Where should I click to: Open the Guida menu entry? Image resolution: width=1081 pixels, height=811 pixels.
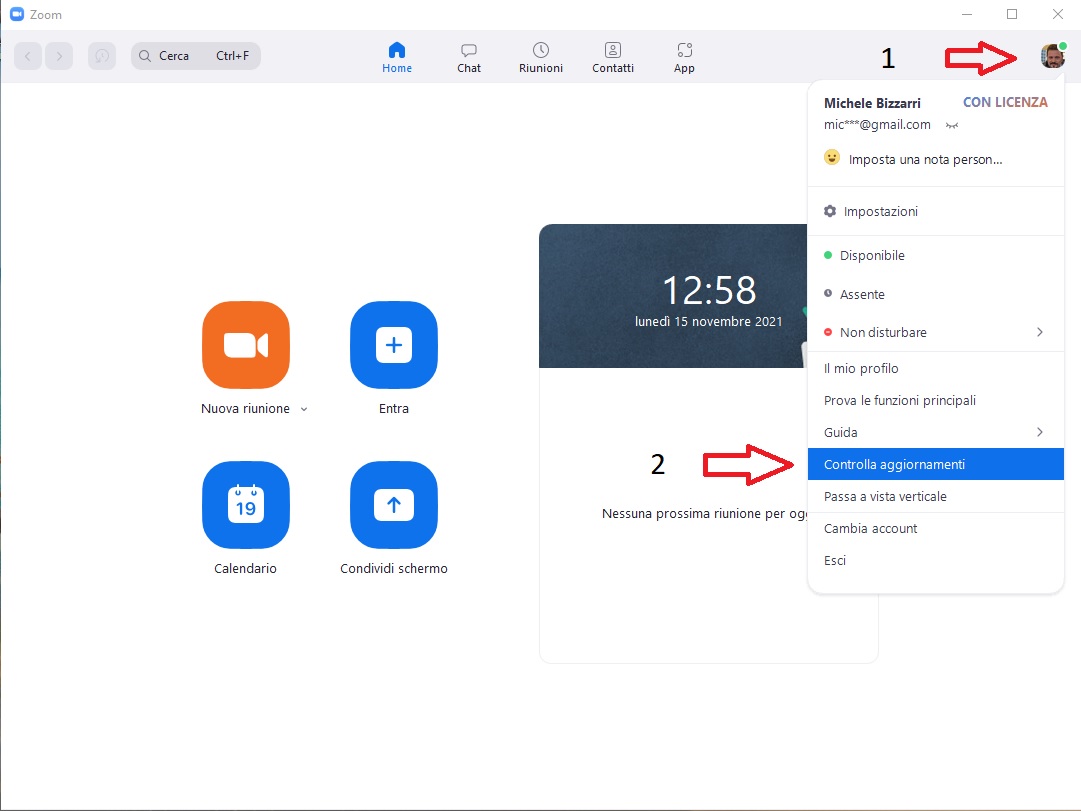click(936, 432)
